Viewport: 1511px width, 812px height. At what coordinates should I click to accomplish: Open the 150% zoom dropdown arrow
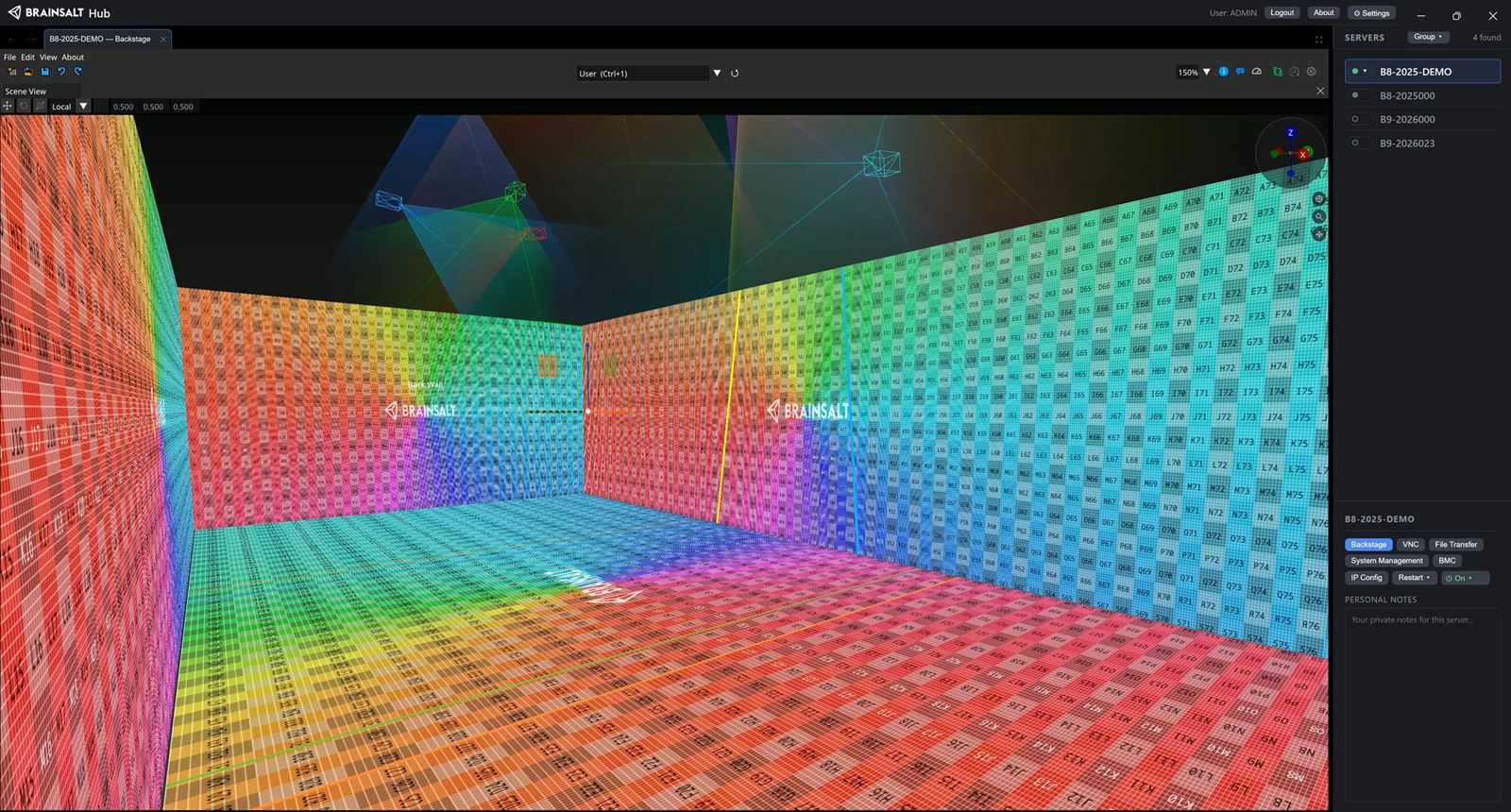click(x=1206, y=72)
